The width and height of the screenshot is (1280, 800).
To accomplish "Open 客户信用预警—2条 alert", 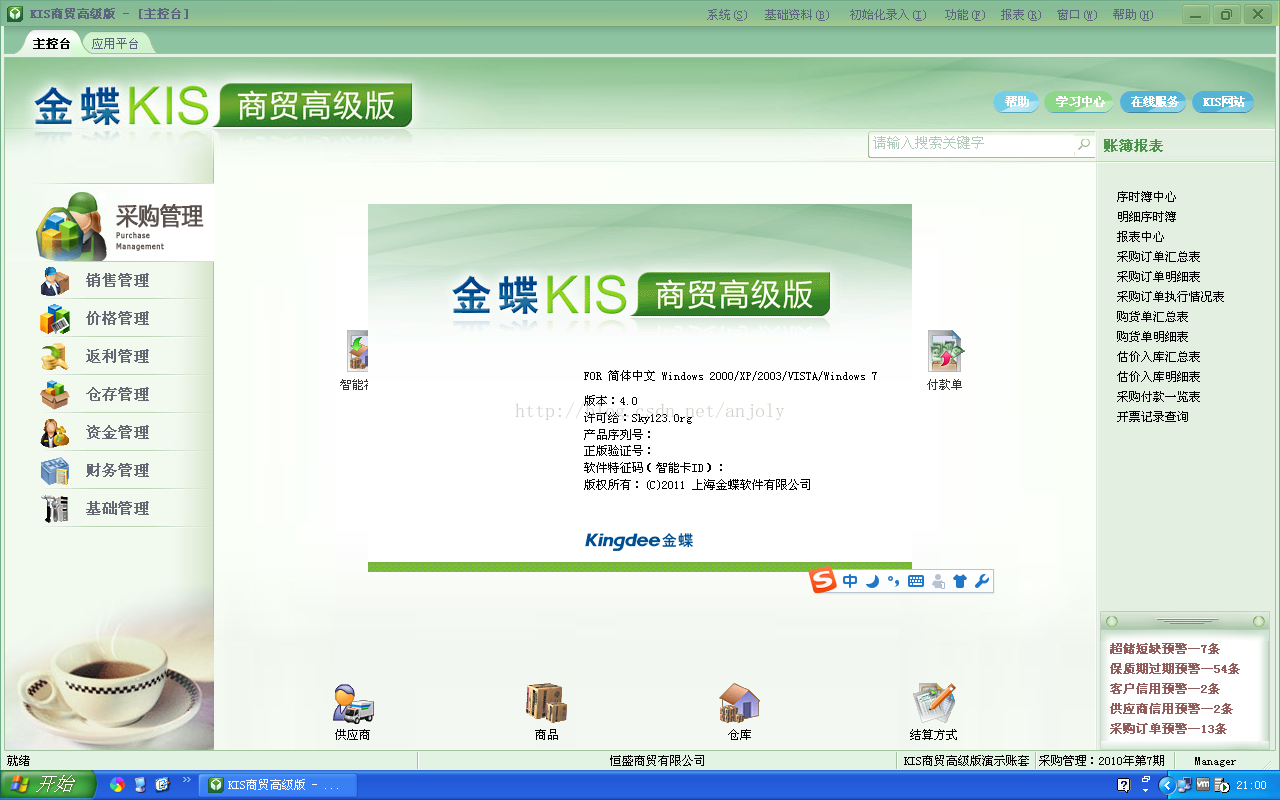I will click(1164, 689).
